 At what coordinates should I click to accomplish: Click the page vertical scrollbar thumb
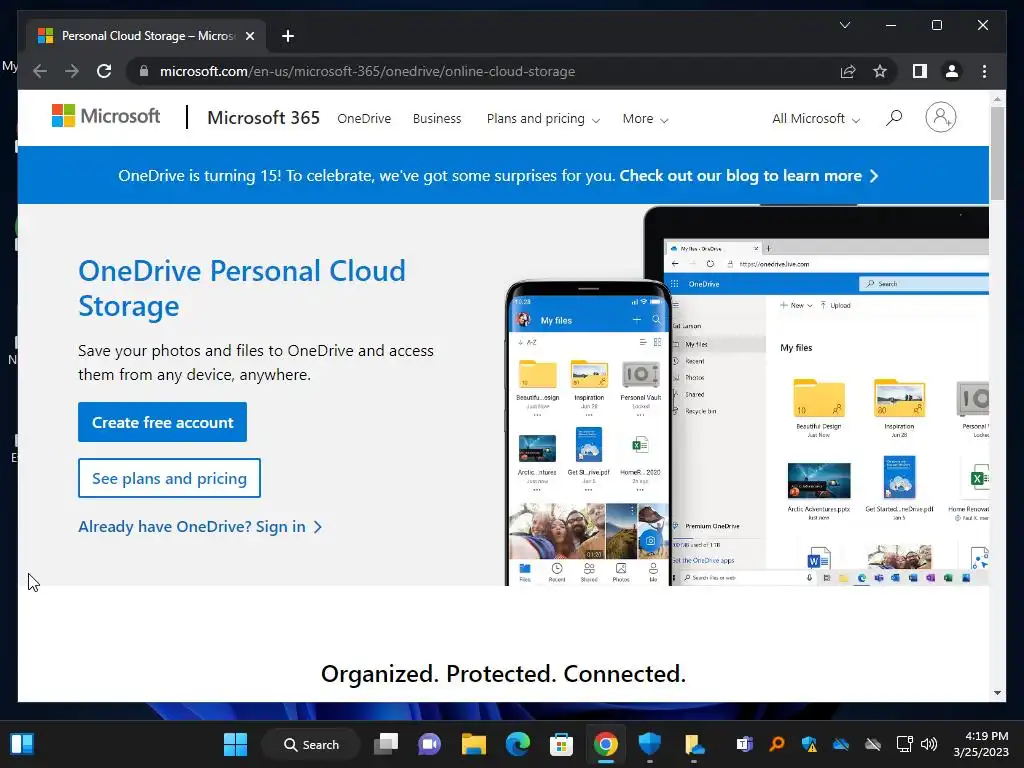pyautogui.click(x=997, y=153)
